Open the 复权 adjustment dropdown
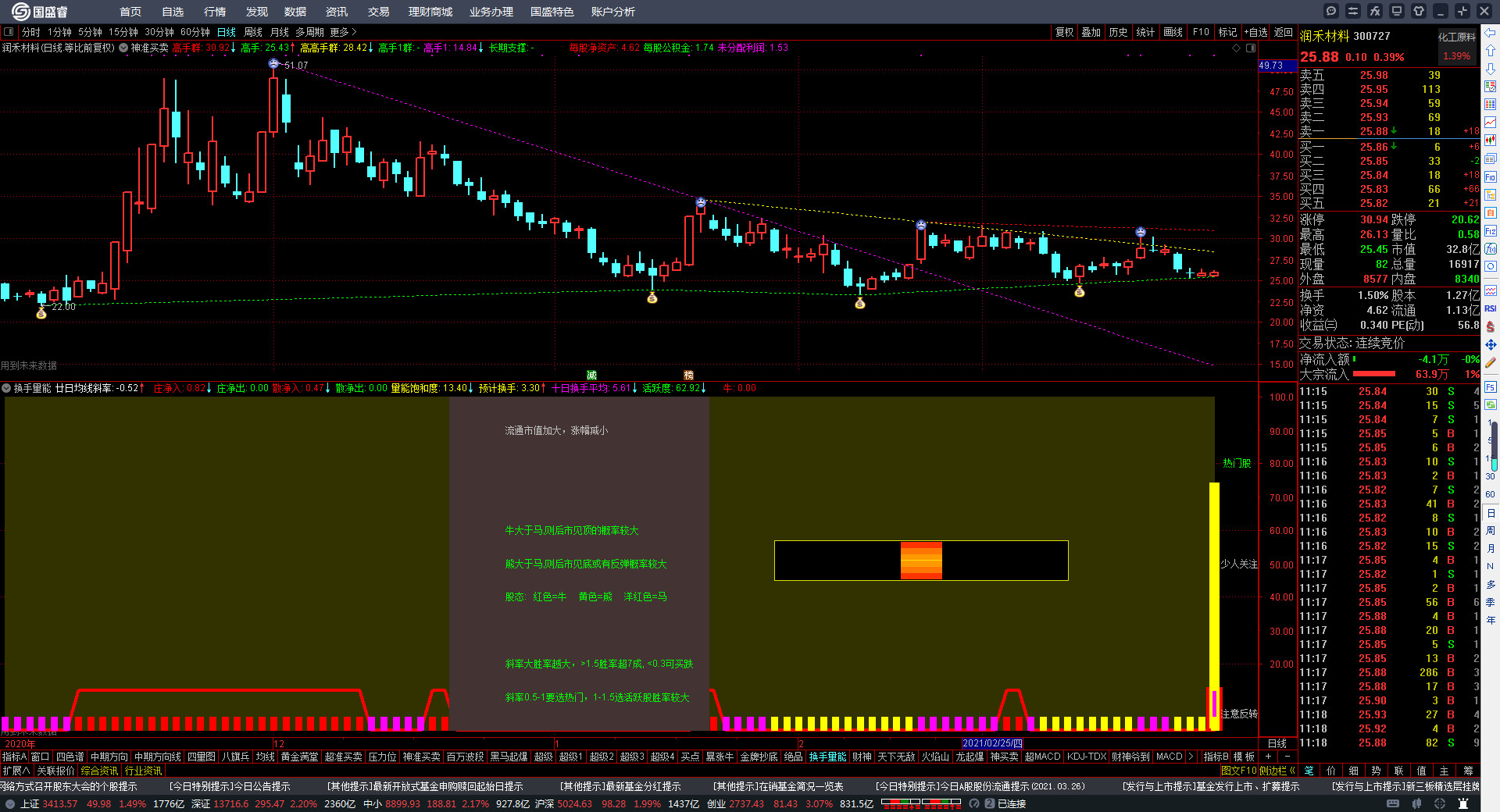 [x=1064, y=32]
